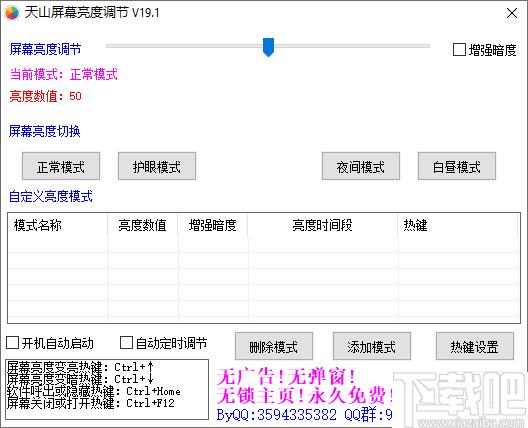Click the ByQQ:3594335382 text
Image resolution: width=528 pixels, height=428 pixels.
[x=276, y=415]
